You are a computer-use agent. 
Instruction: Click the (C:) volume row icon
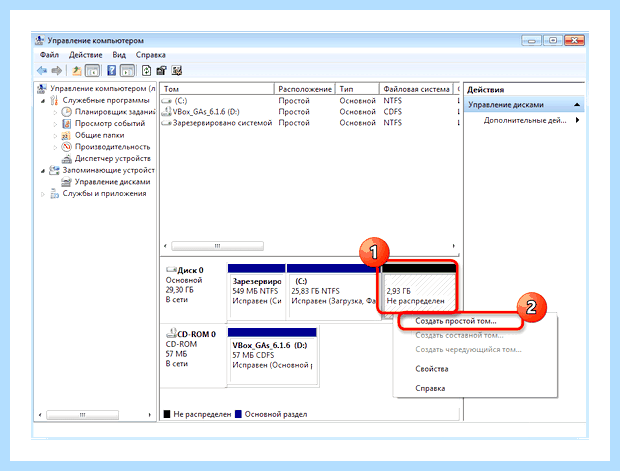[x=167, y=101]
